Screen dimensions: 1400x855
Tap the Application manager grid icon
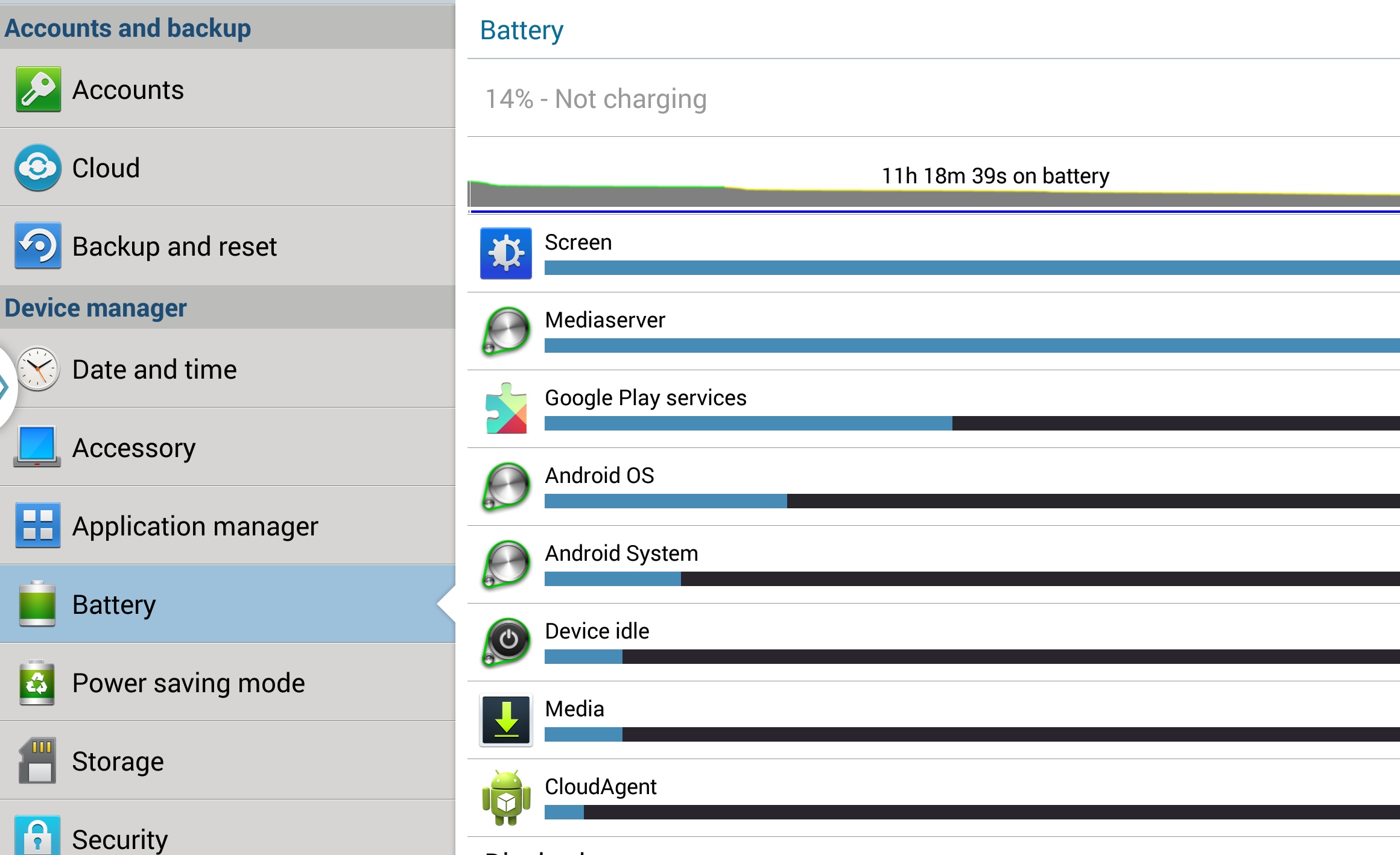(38, 525)
